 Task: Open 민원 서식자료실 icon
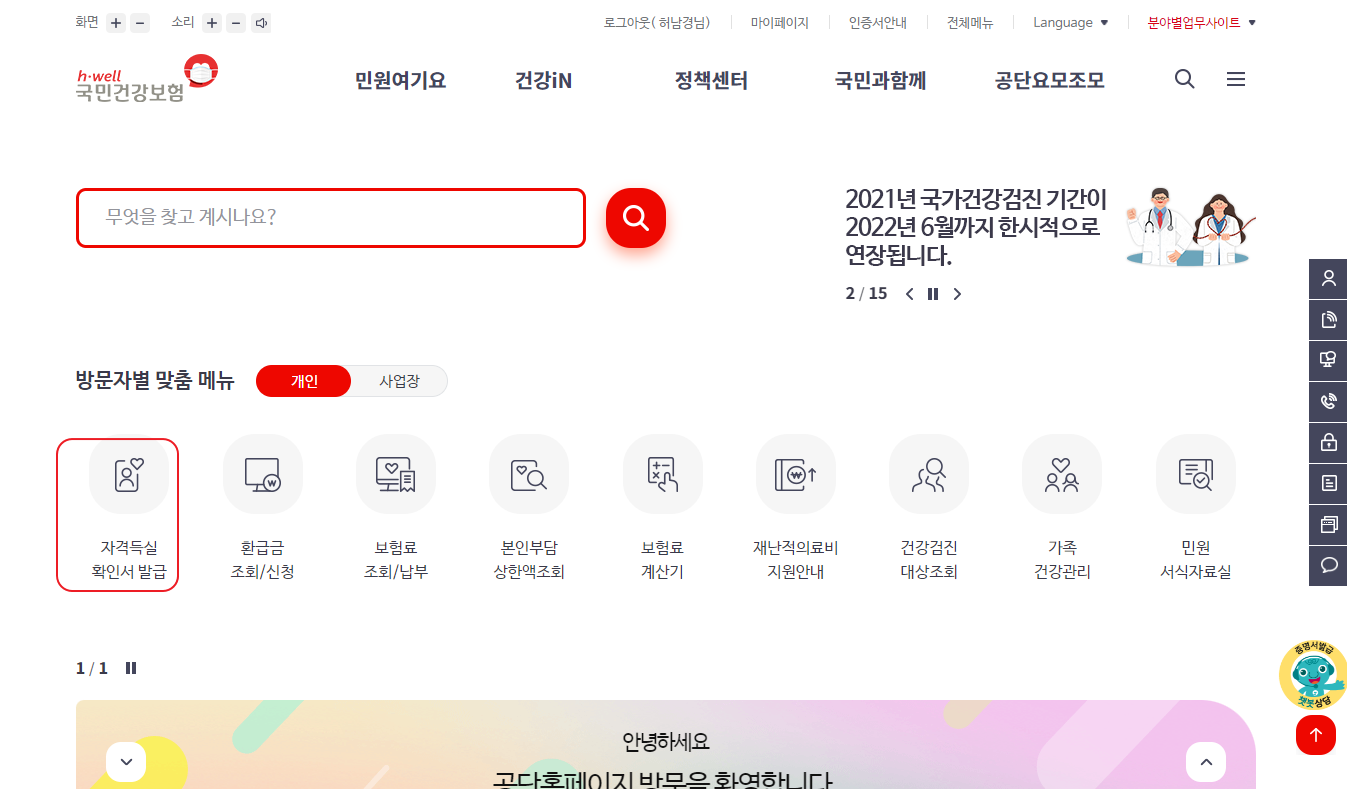tap(1195, 508)
